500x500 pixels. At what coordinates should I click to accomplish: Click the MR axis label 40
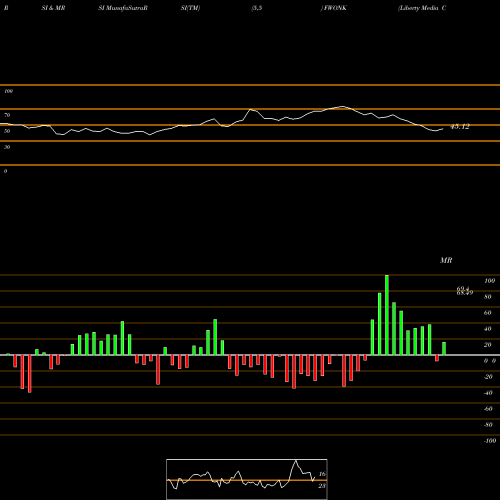[x=488, y=329]
